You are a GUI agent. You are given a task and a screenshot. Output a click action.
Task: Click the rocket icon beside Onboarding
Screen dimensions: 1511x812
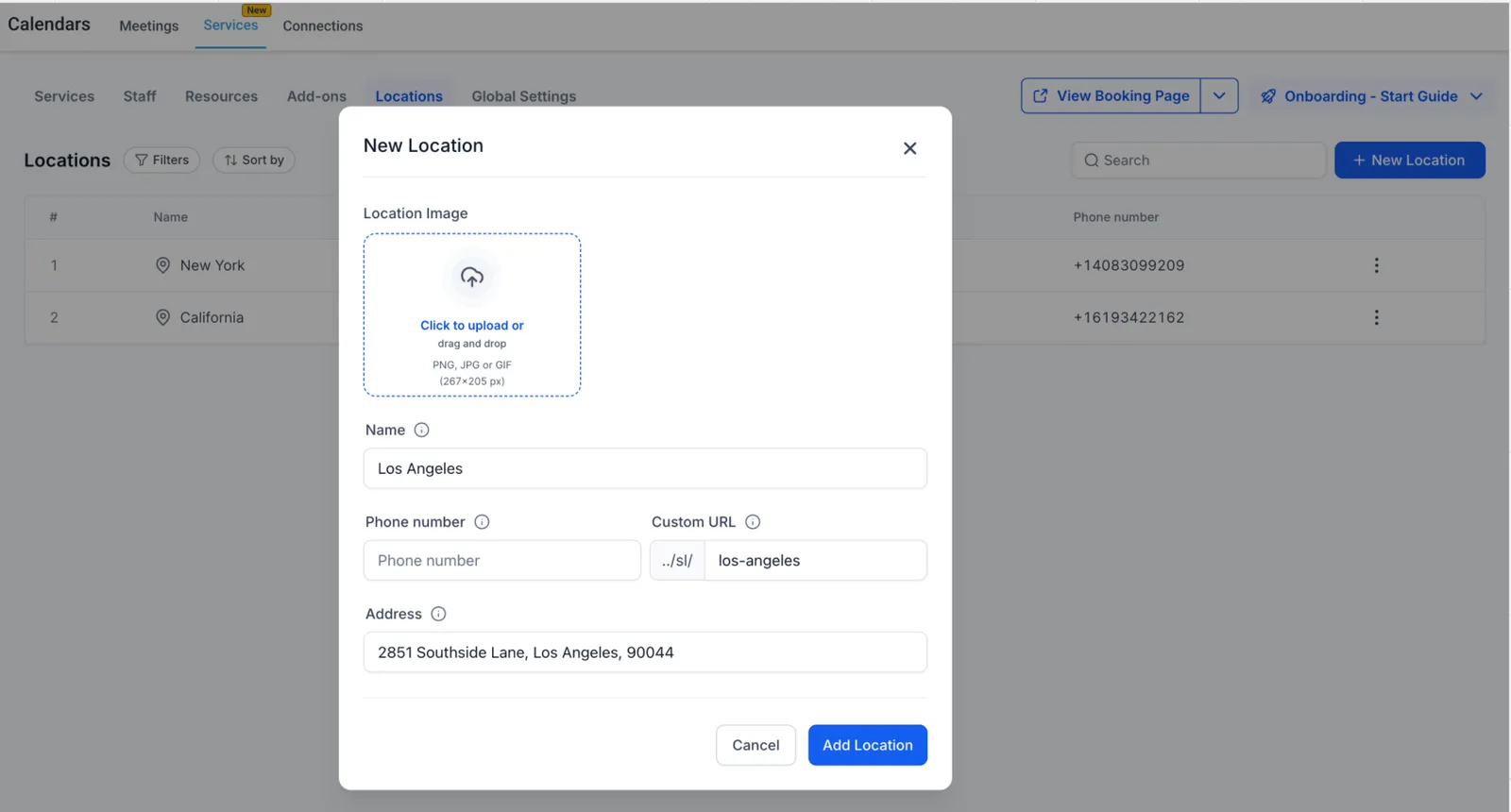click(1268, 96)
